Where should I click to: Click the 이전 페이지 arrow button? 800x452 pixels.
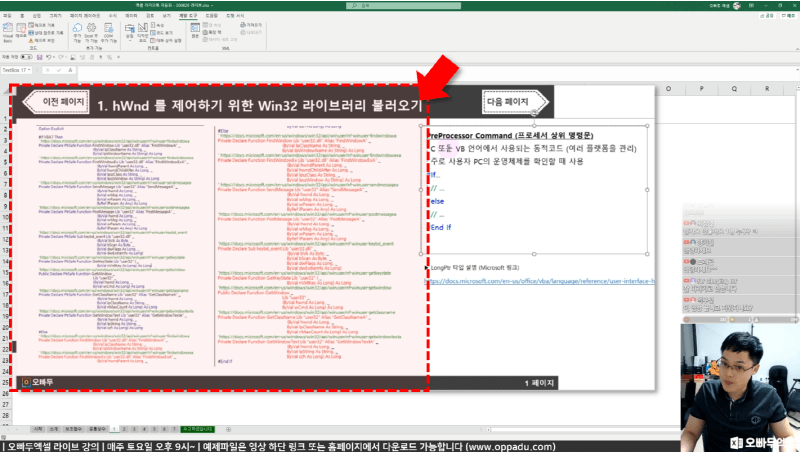click(56, 102)
